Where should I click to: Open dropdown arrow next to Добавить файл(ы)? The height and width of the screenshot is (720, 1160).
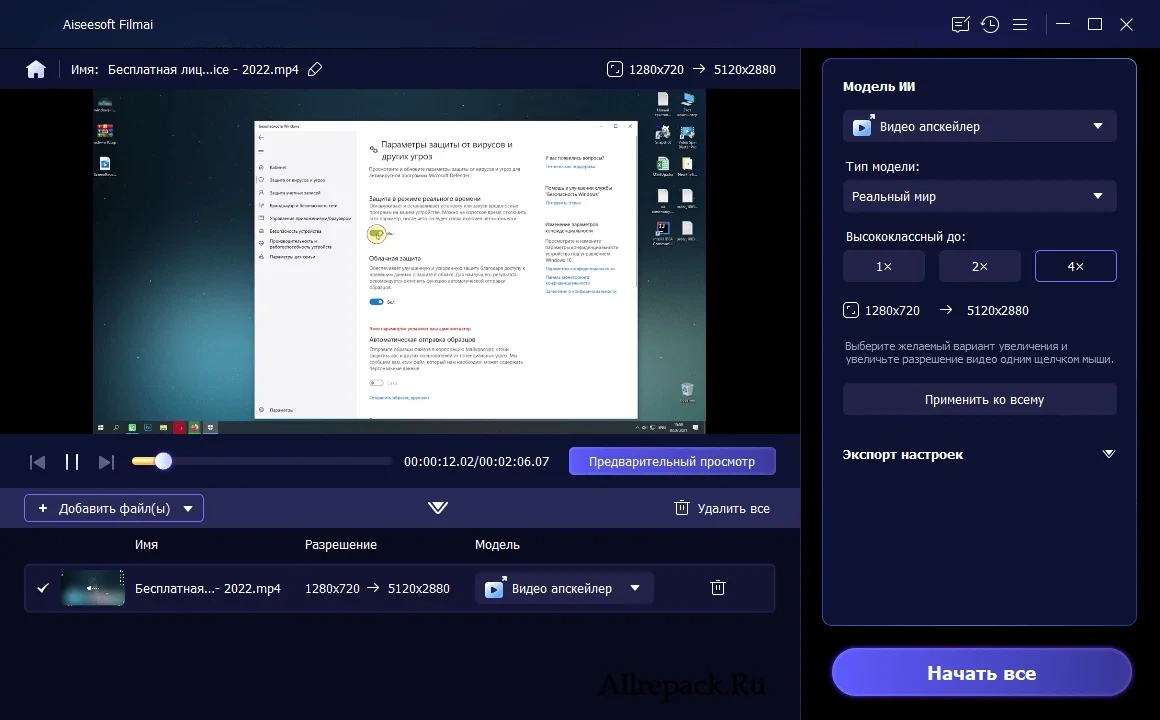tap(188, 508)
